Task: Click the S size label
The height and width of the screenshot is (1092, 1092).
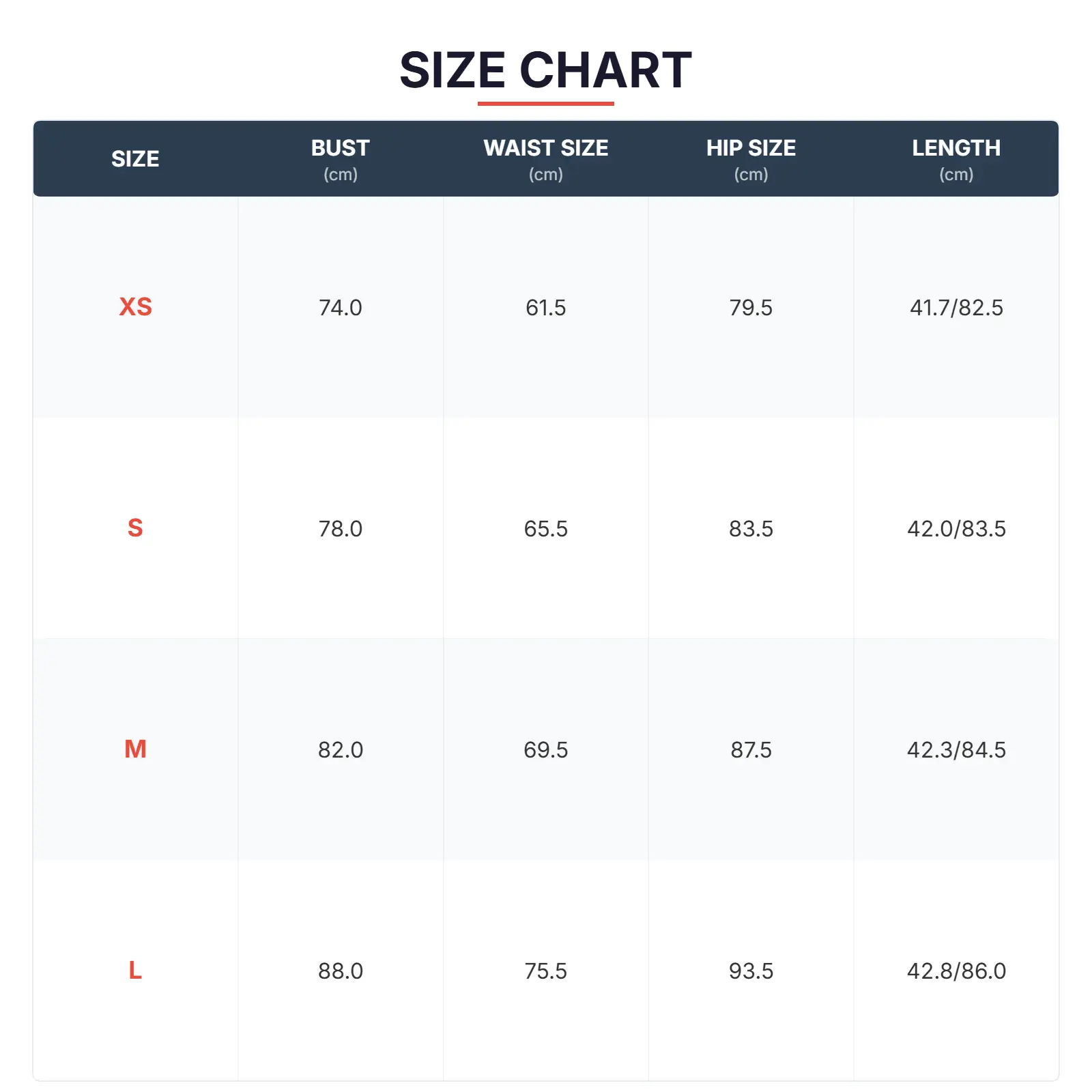Action: (135, 528)
